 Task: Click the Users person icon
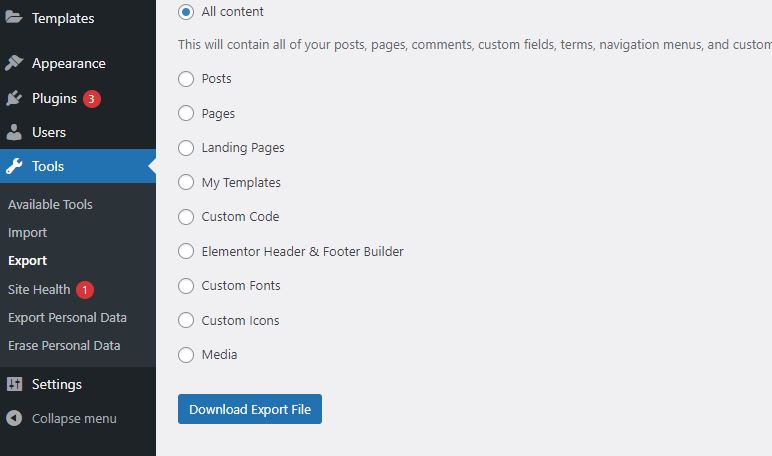tap(14, 132)
